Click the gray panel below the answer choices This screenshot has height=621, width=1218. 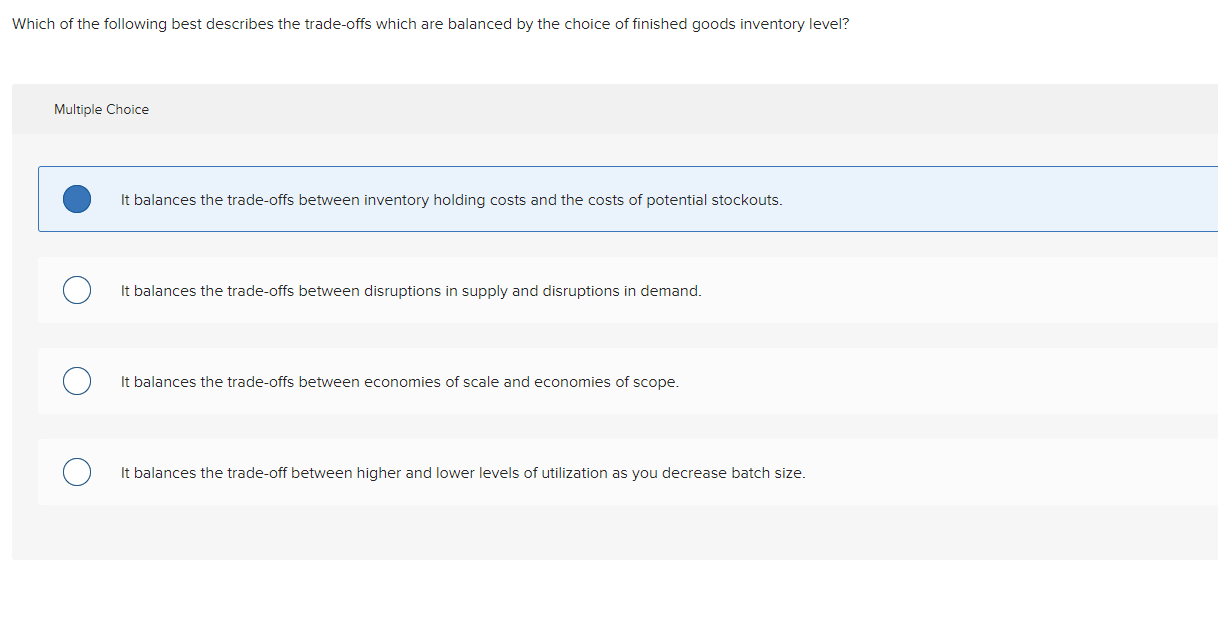tap(600, 535)
